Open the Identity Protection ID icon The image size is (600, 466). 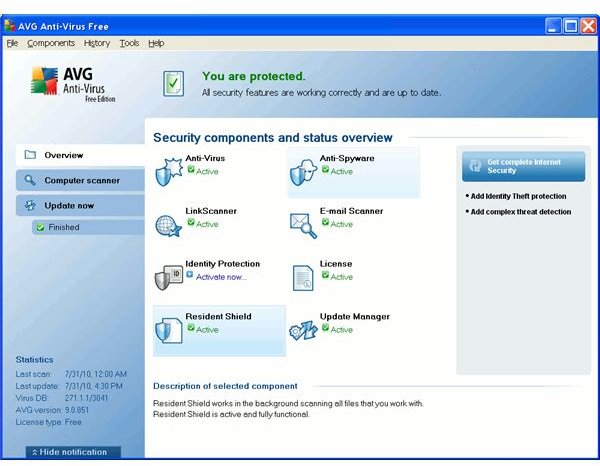168,277
